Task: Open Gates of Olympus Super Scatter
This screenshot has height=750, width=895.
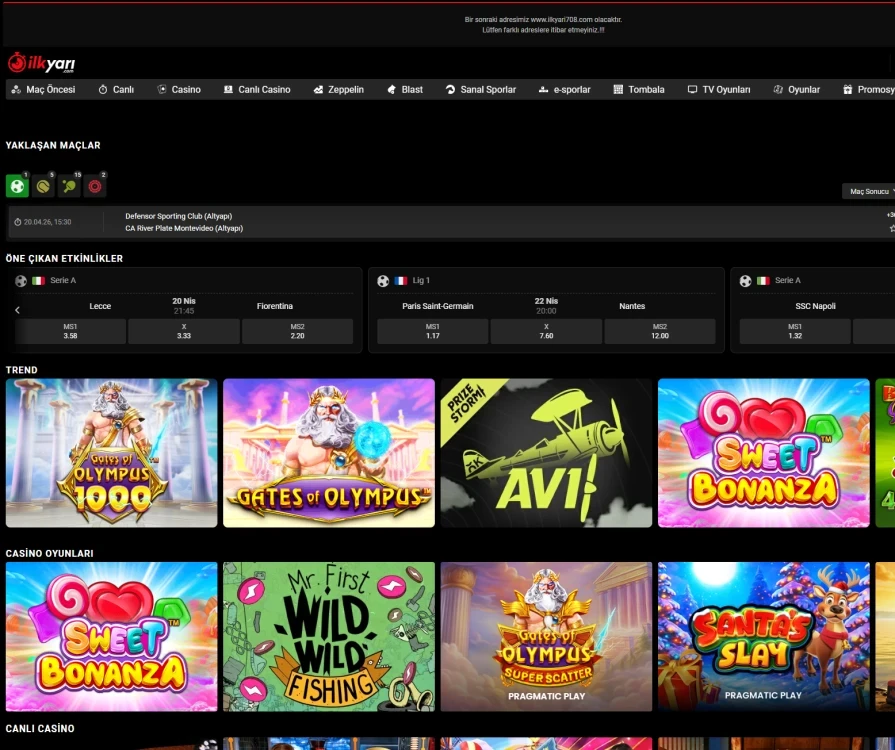Action: click(546, 637)
